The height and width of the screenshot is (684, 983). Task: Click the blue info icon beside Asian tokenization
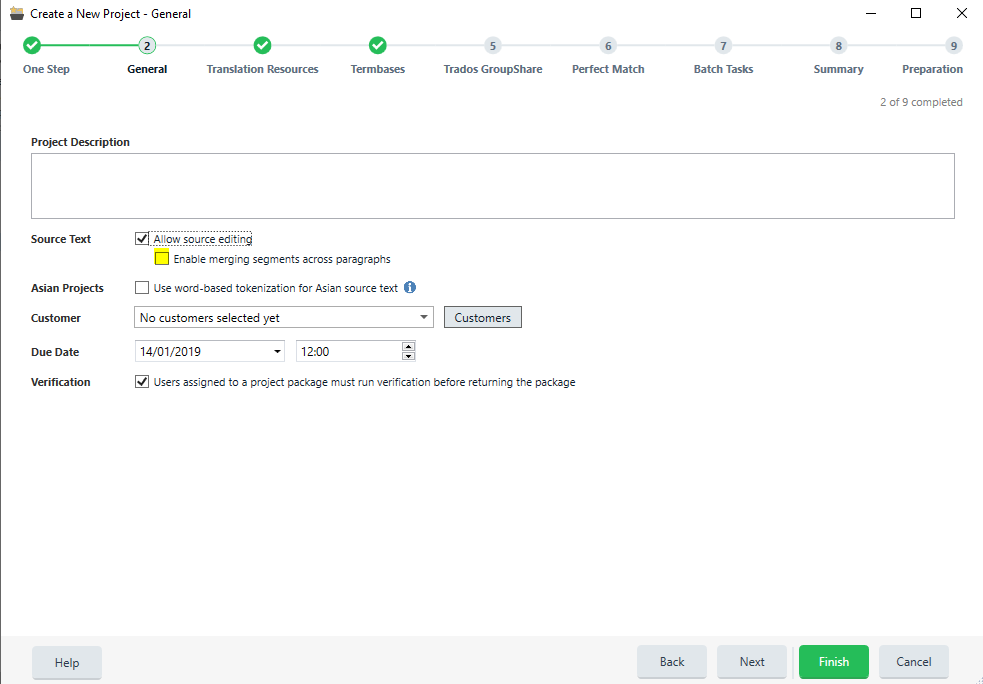pyautogui.click(x=410, y=287)
